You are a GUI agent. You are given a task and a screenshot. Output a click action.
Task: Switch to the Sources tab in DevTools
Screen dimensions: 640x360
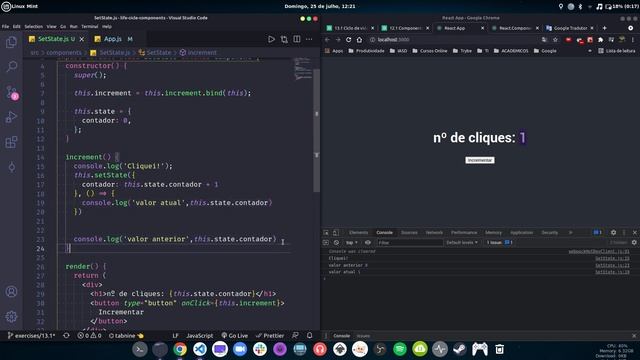click(x=409, y=232)
